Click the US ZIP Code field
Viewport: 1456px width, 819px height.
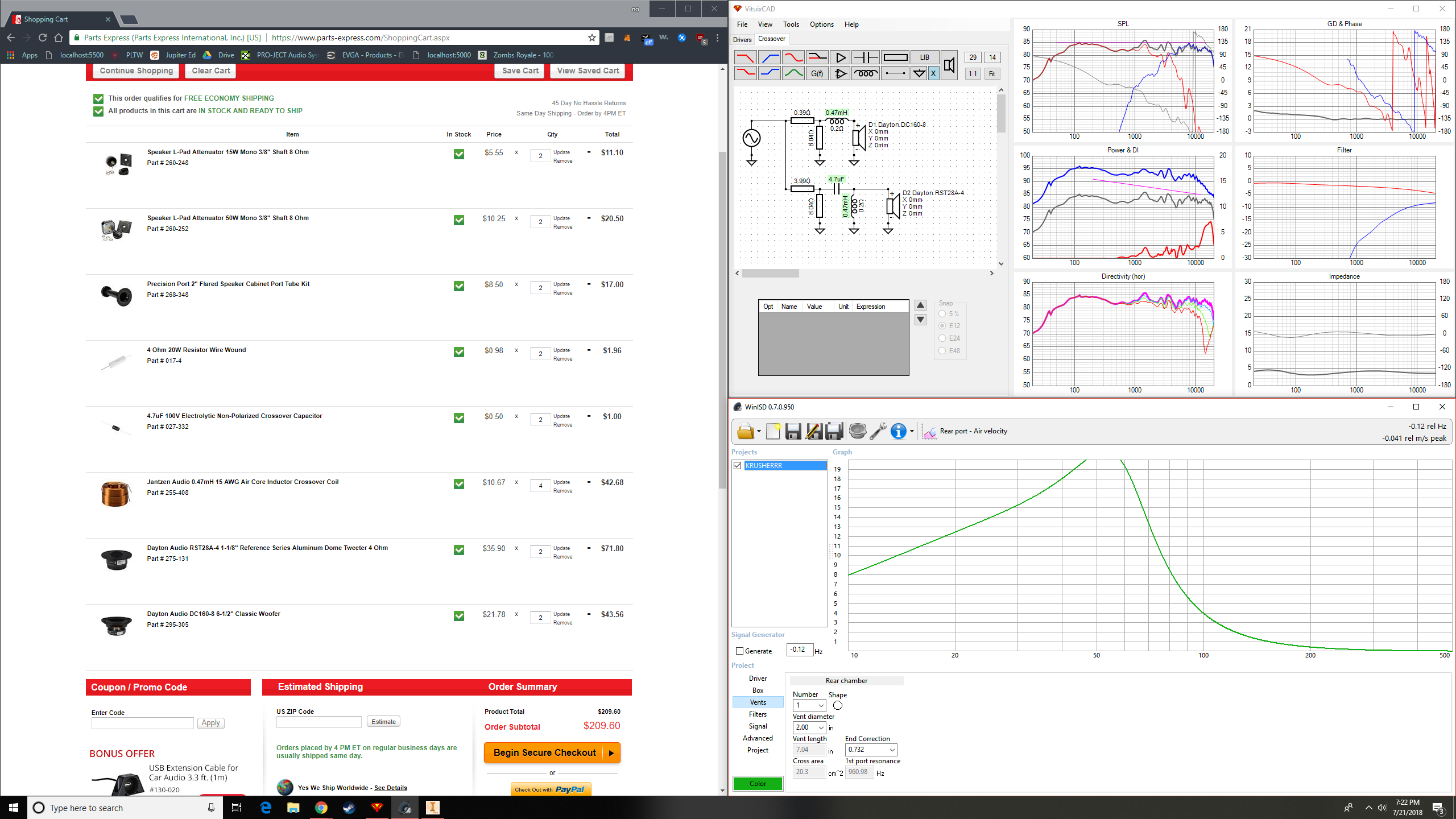[x=318, y=722]
